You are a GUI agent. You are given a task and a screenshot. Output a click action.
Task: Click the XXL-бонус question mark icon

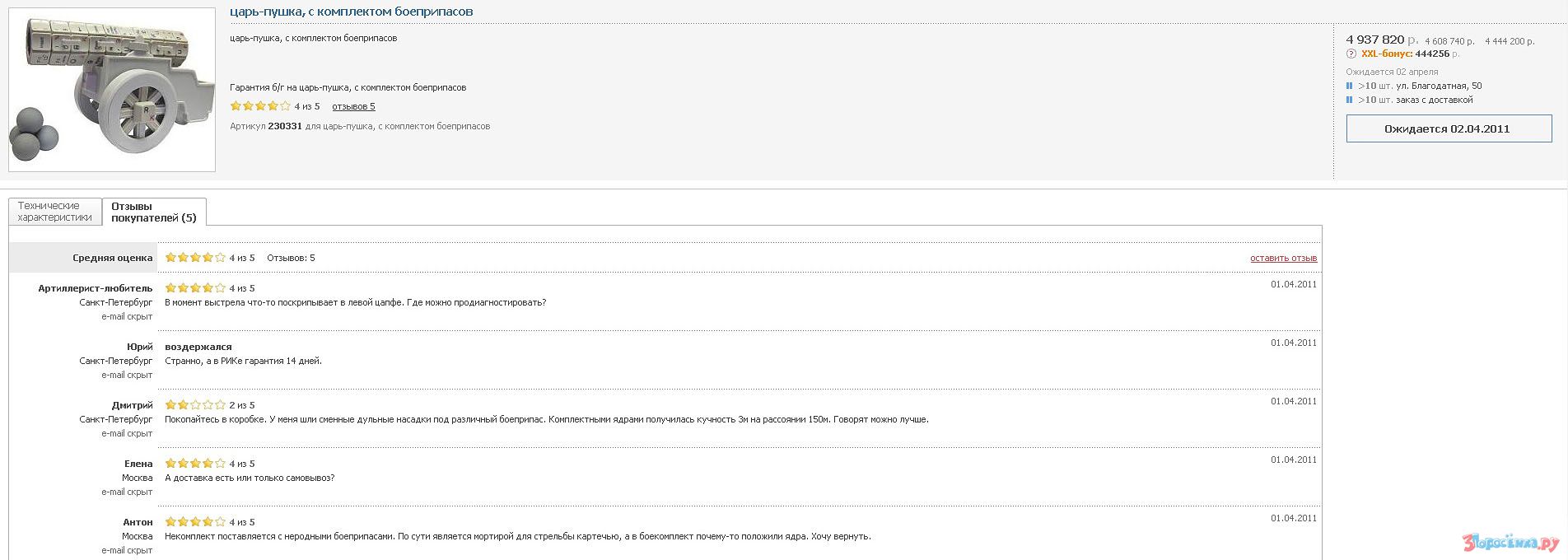coord(1351,54)
